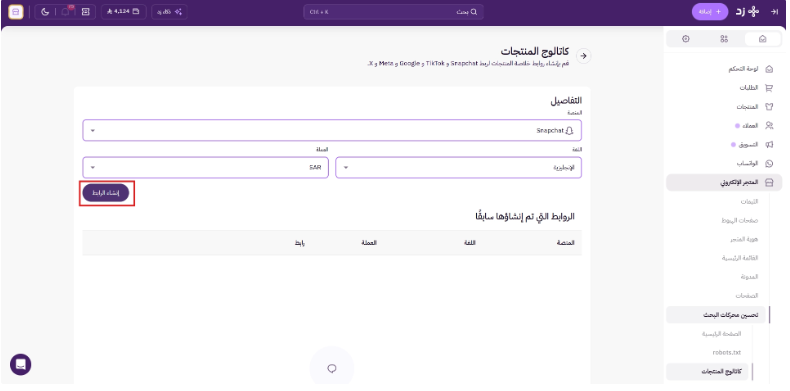Select كاتالوج المنتجات sidebar item
Screen dimensions: 790x391
708,372
